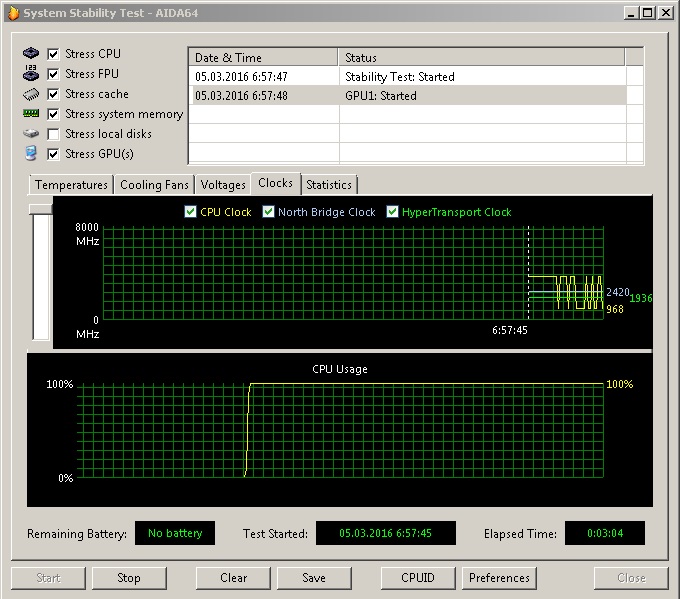Click the 1936 HyperTransport value label
Viewport: 680px width, 599px height.
(641, 298)
